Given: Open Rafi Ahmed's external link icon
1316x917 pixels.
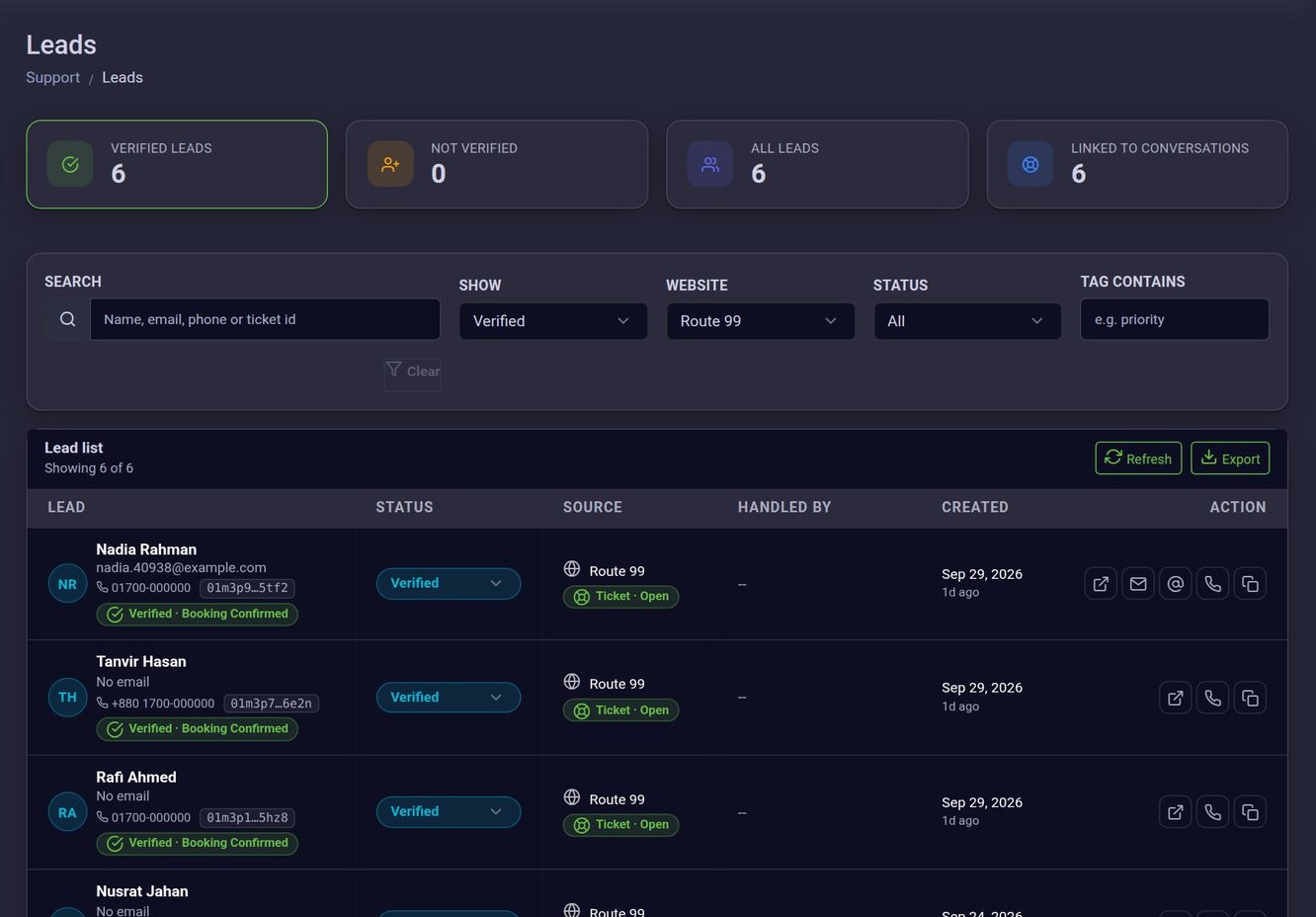Looking at the screenshot, I should 1176,812.
